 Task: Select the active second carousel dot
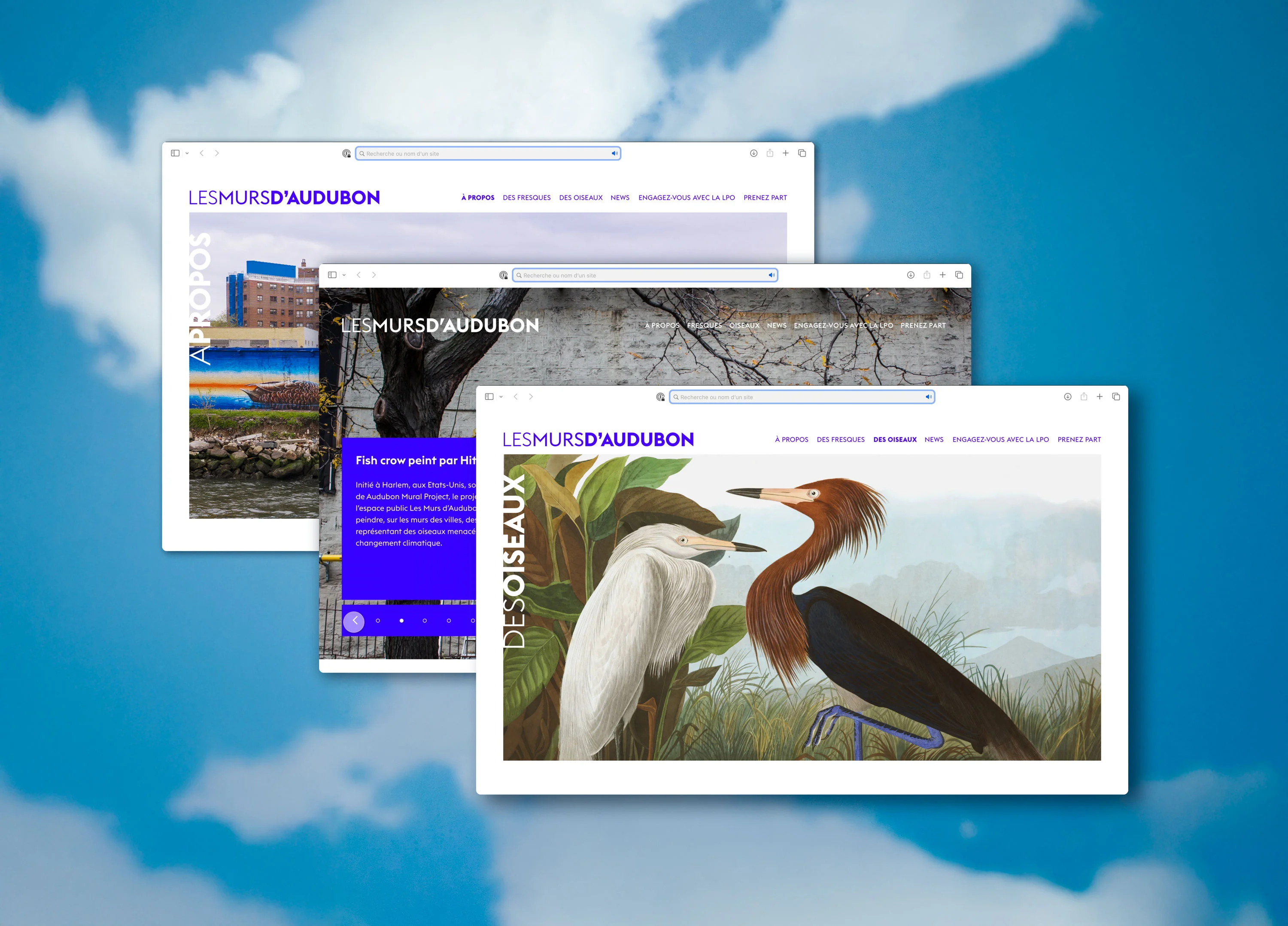tap(401, 620)
